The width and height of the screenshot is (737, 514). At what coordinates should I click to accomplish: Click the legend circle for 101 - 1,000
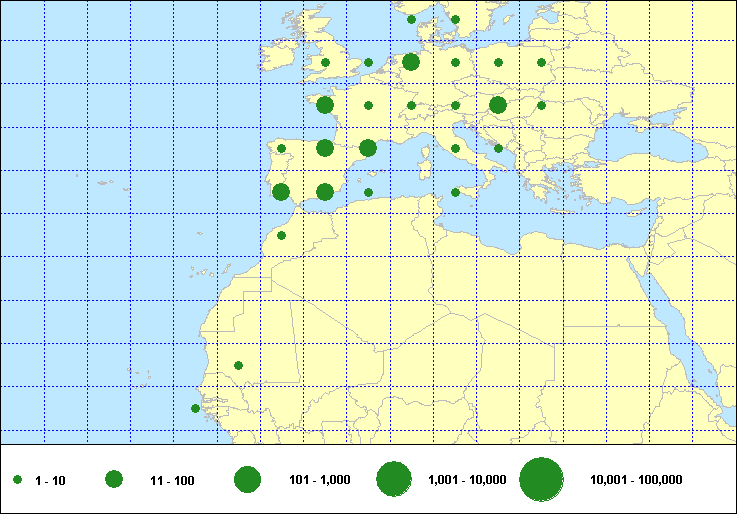pyautogui.click(x=247, y=480)
